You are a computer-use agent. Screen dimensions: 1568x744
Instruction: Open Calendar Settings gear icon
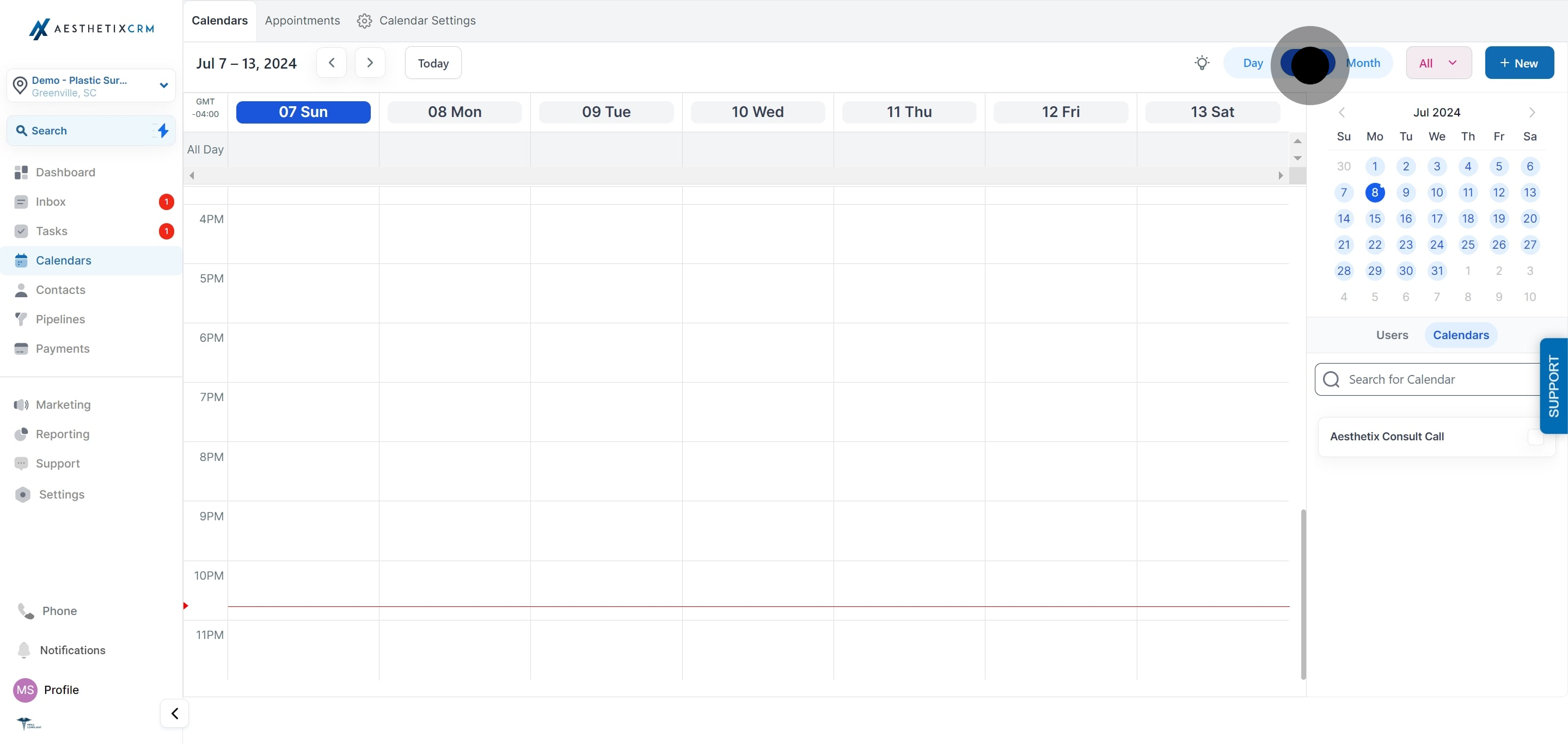coord(364,21)
